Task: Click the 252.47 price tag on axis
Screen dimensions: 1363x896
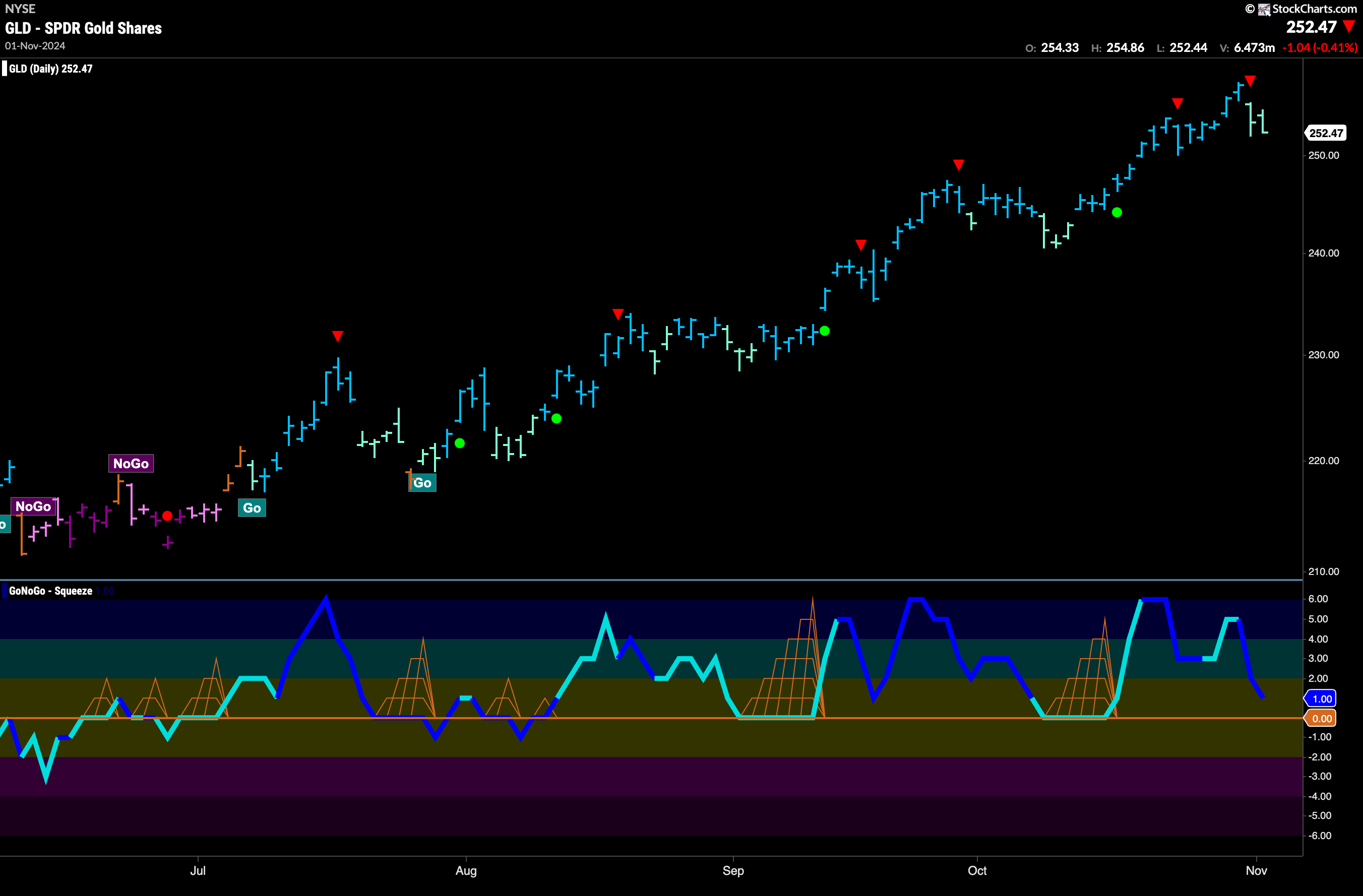Action: point(1325,134)
